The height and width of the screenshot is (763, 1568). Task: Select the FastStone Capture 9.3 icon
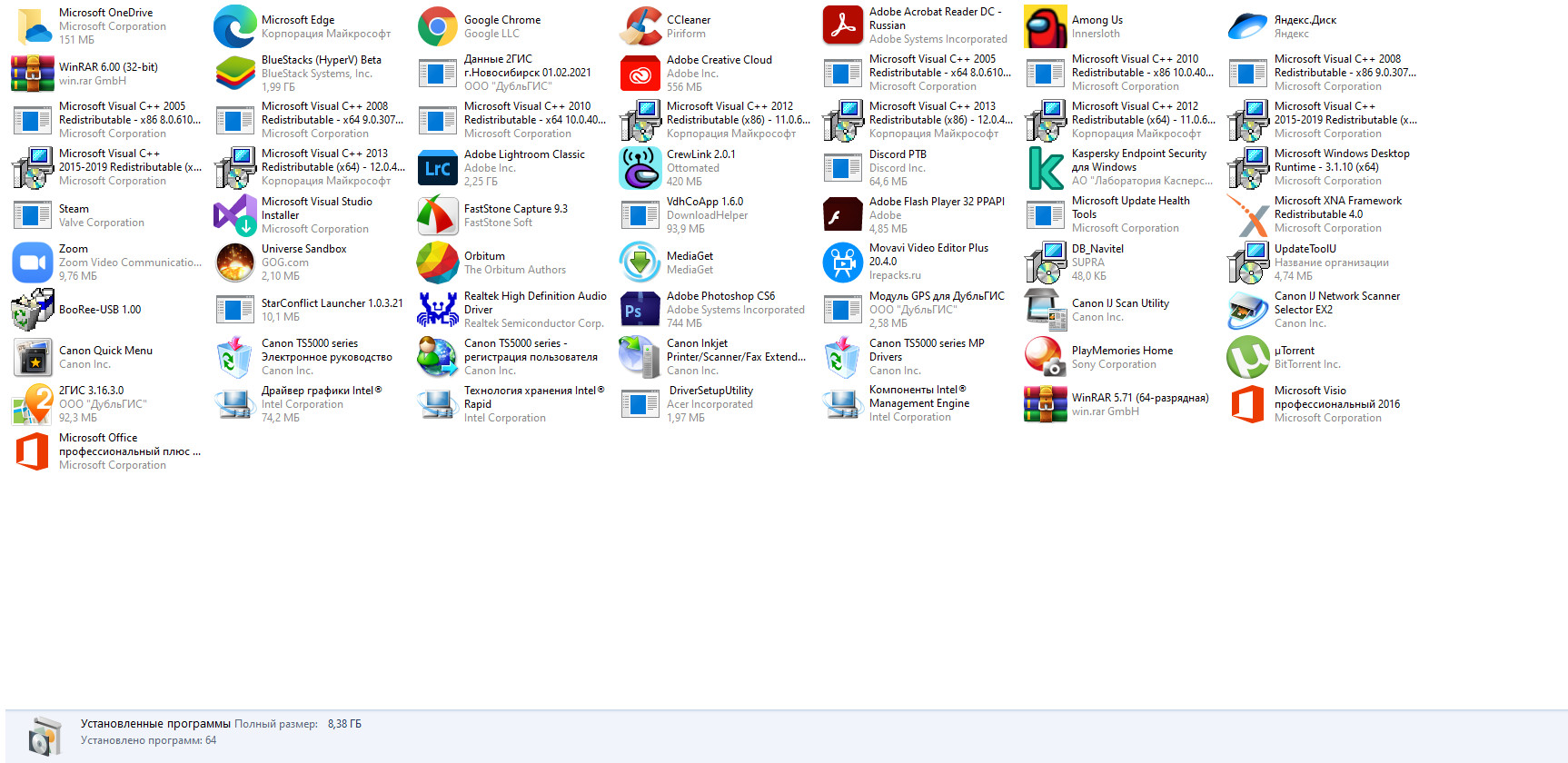(438, 215)
